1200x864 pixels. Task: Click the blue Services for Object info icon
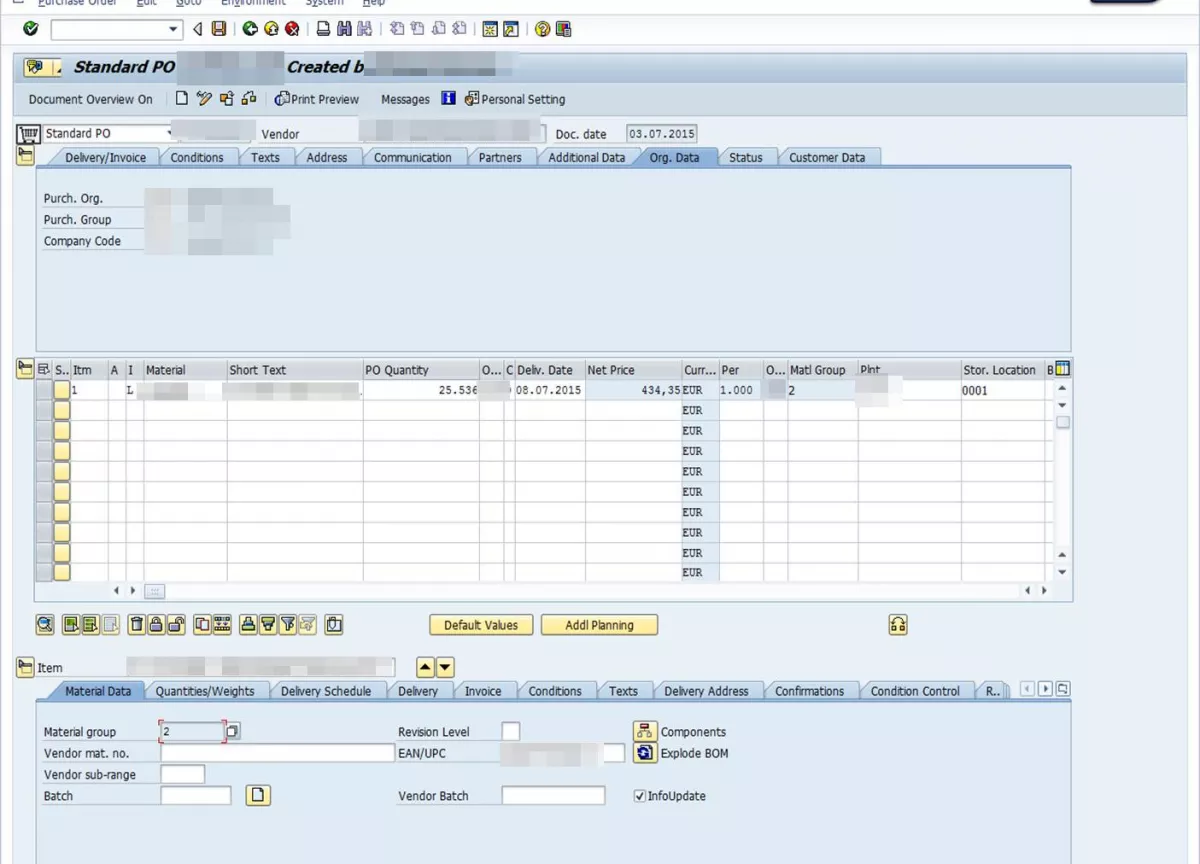coord(449,98)
